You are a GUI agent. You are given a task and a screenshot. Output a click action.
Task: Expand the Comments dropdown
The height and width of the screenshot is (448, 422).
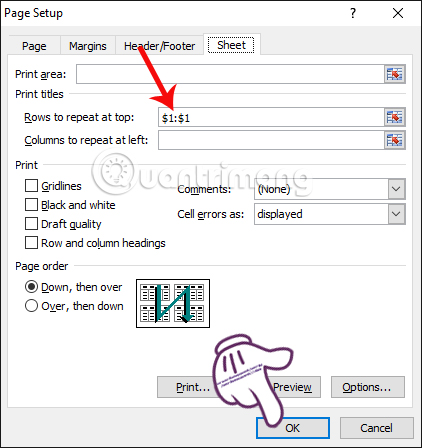pos(396,189)
